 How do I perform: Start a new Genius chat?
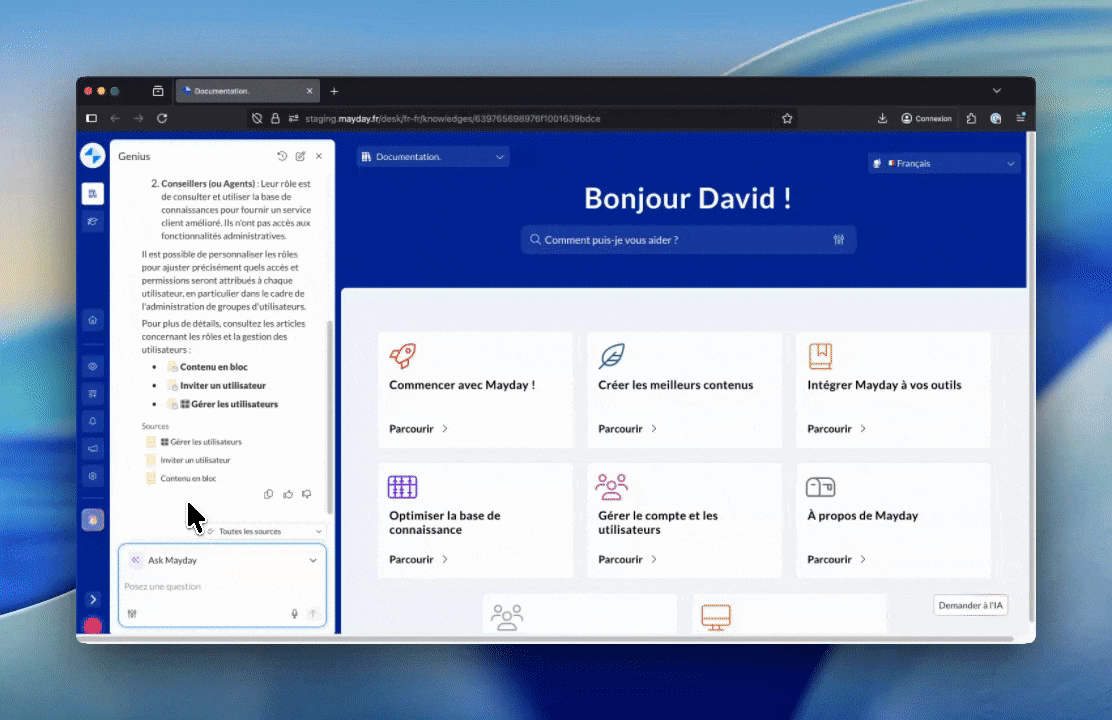pos(300,157)
